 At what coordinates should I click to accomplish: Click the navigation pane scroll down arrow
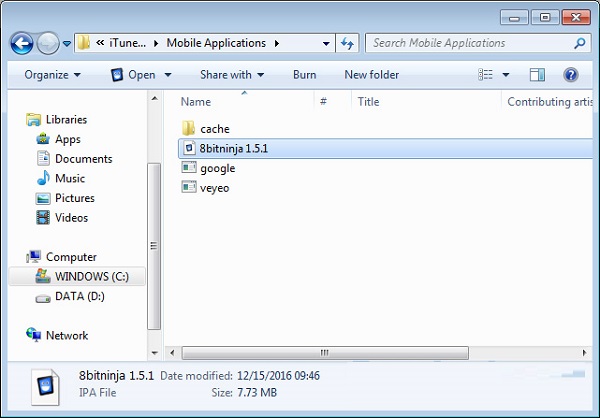154,353
